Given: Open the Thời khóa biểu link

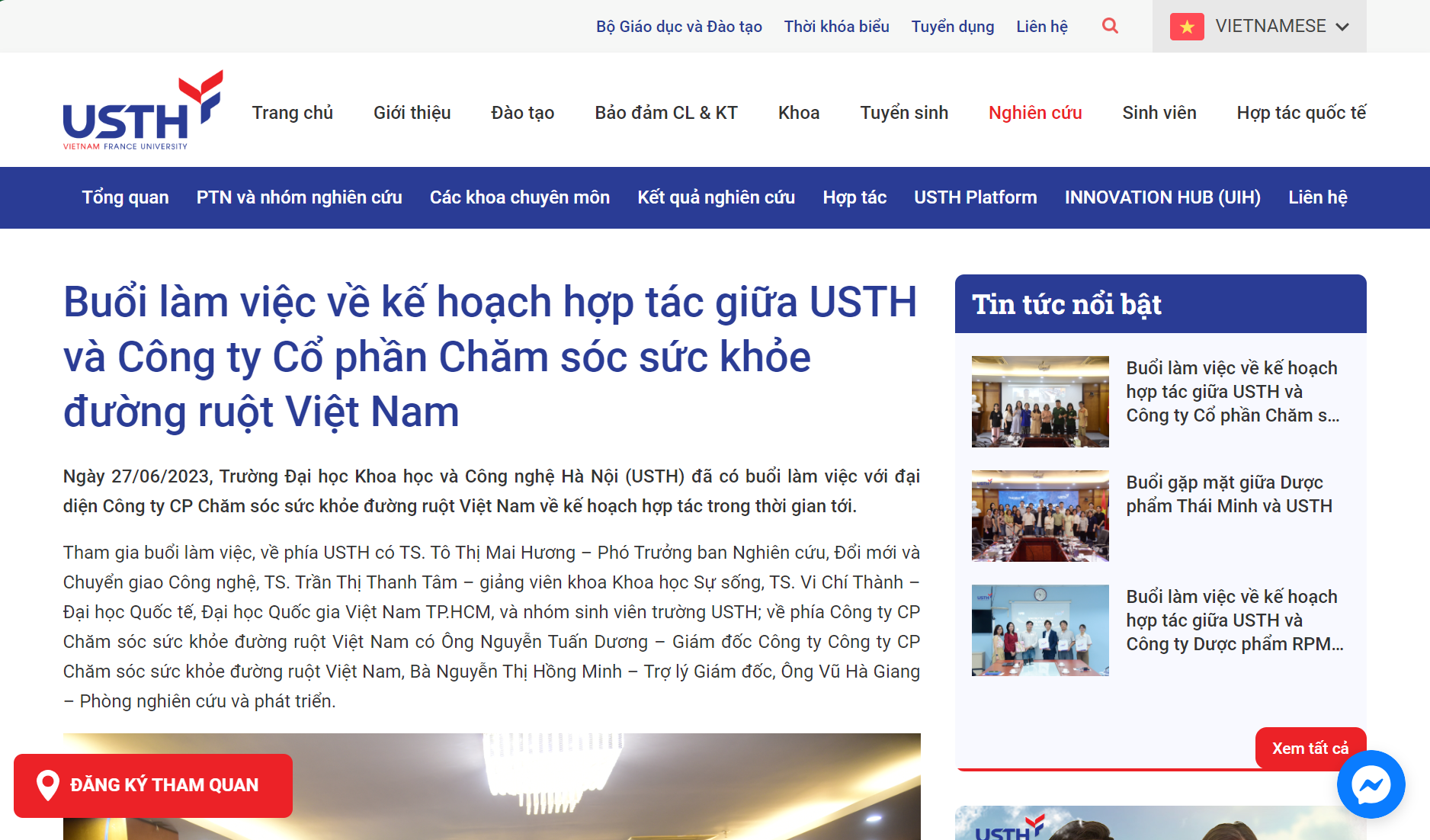Looking at the screenshot, I should (x=837, y=27).
